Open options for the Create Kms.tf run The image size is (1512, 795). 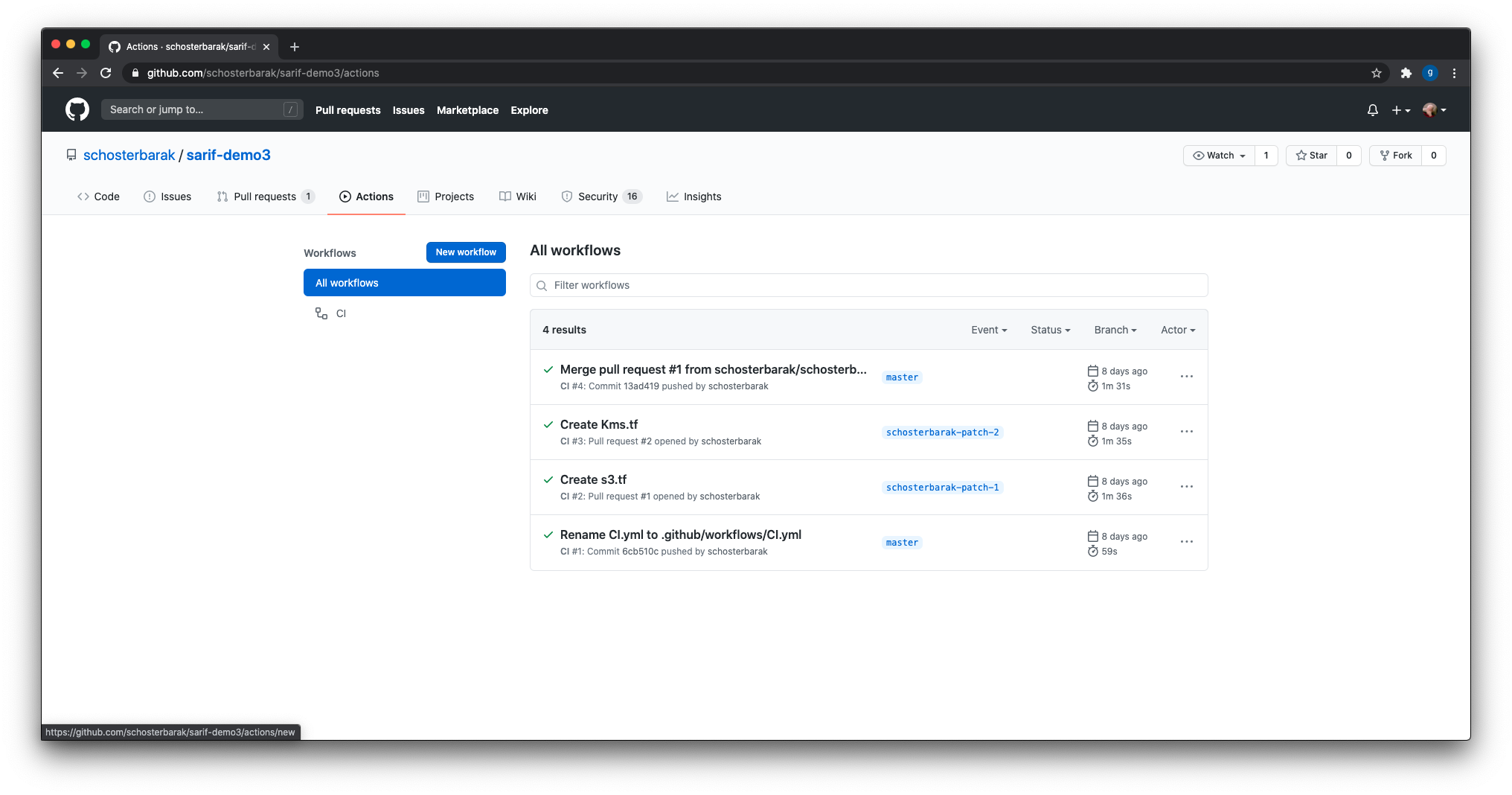click(x=1187, y=432)
